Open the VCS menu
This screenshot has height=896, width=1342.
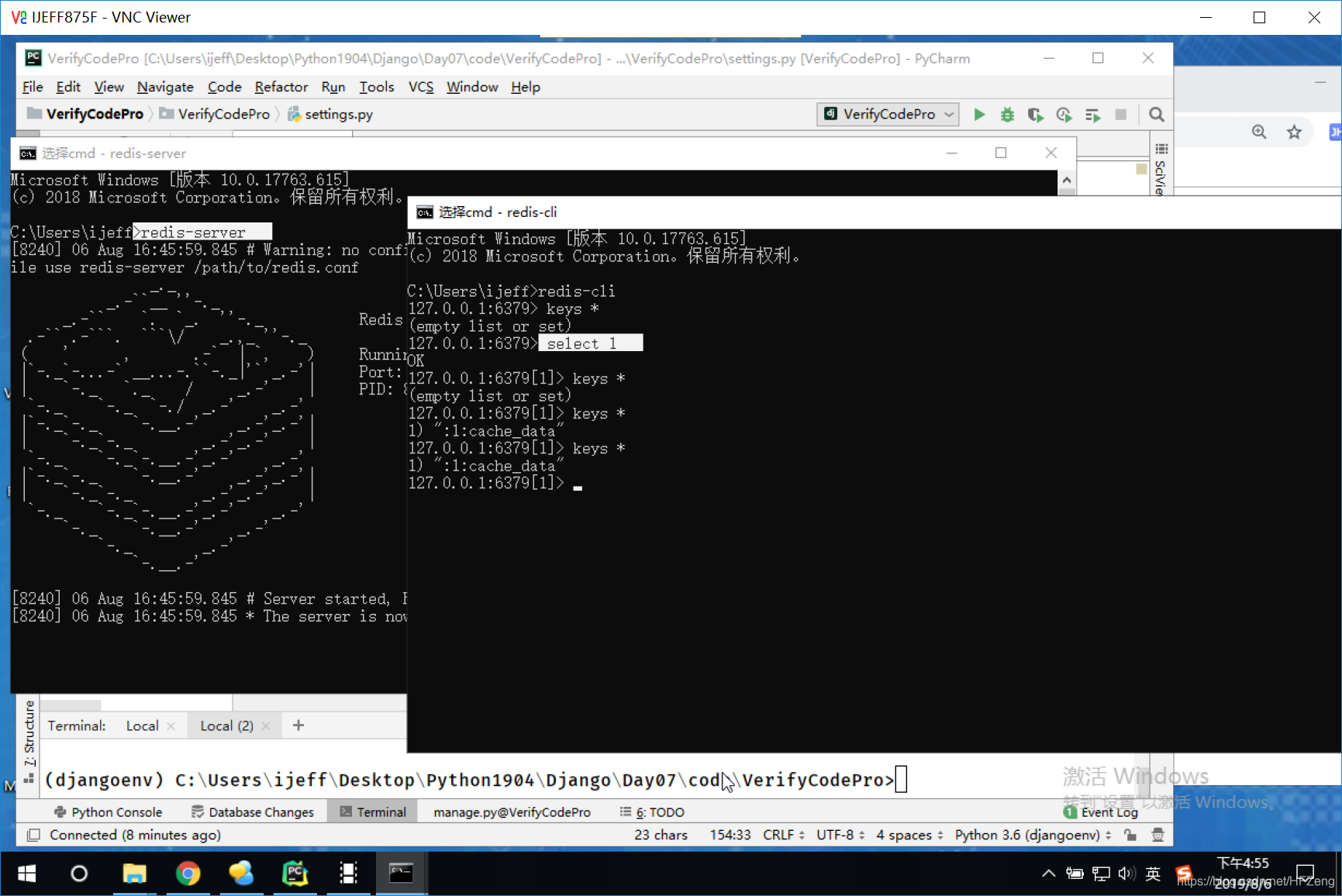(x=421, y=87)
